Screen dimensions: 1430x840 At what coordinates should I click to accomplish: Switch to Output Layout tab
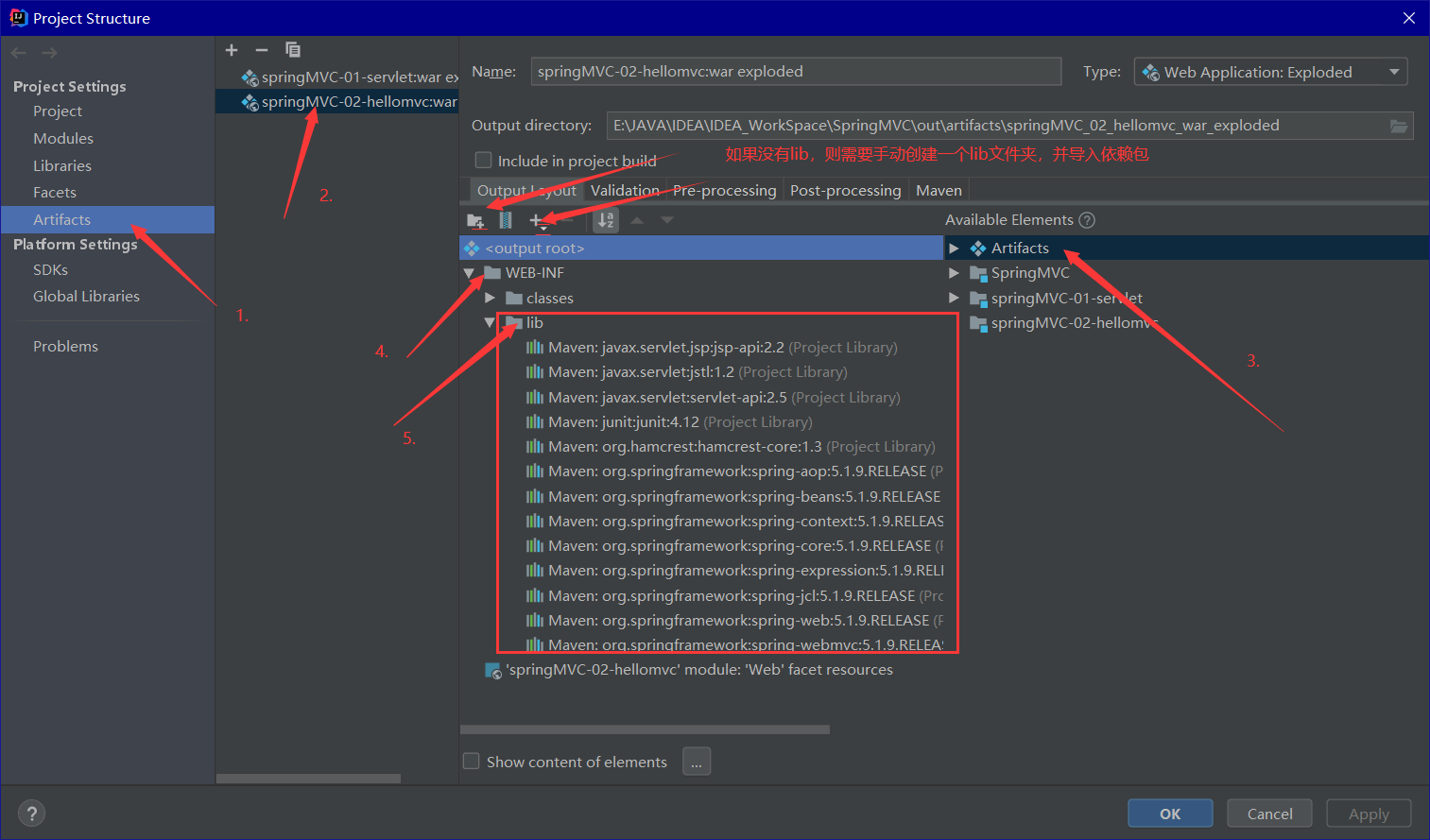point(526,191)
